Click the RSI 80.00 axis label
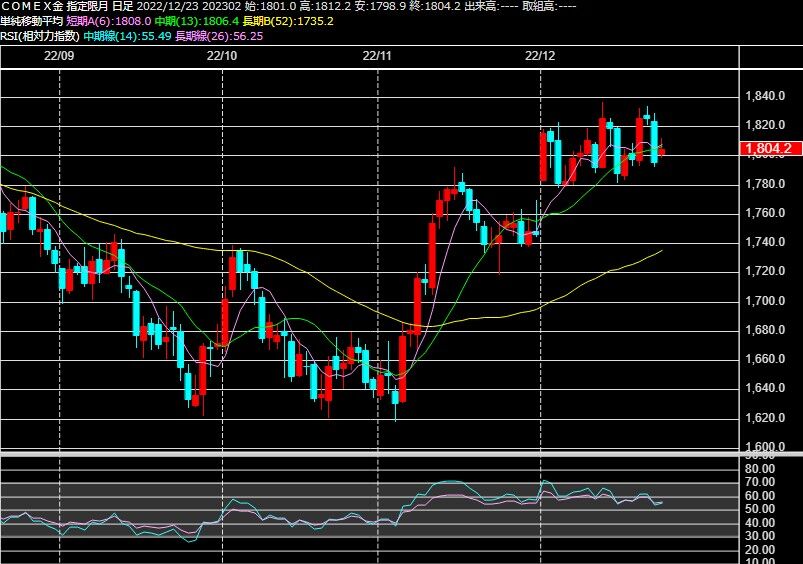Screen dimensions: 803x564 (760, 469)
